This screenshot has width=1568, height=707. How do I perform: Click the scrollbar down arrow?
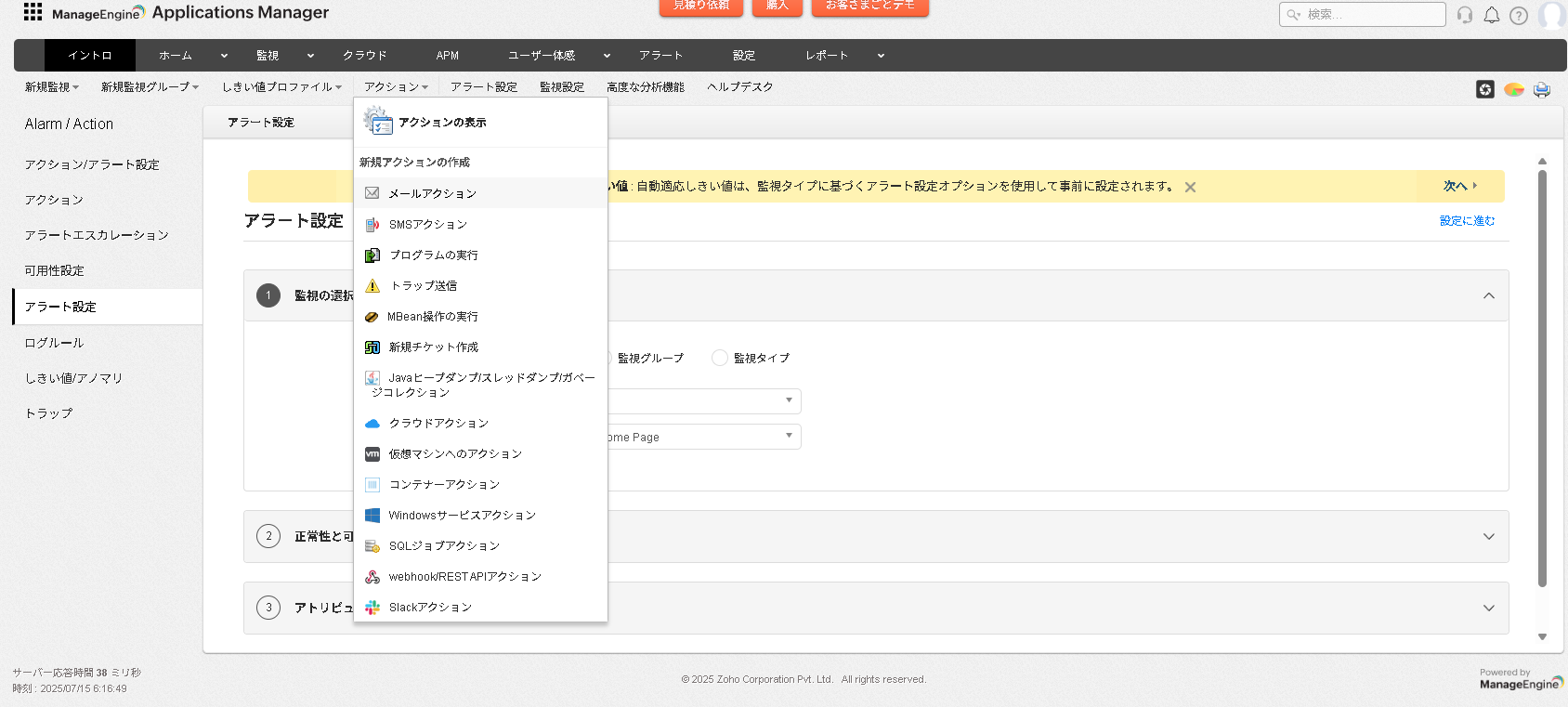(1542, 637)
